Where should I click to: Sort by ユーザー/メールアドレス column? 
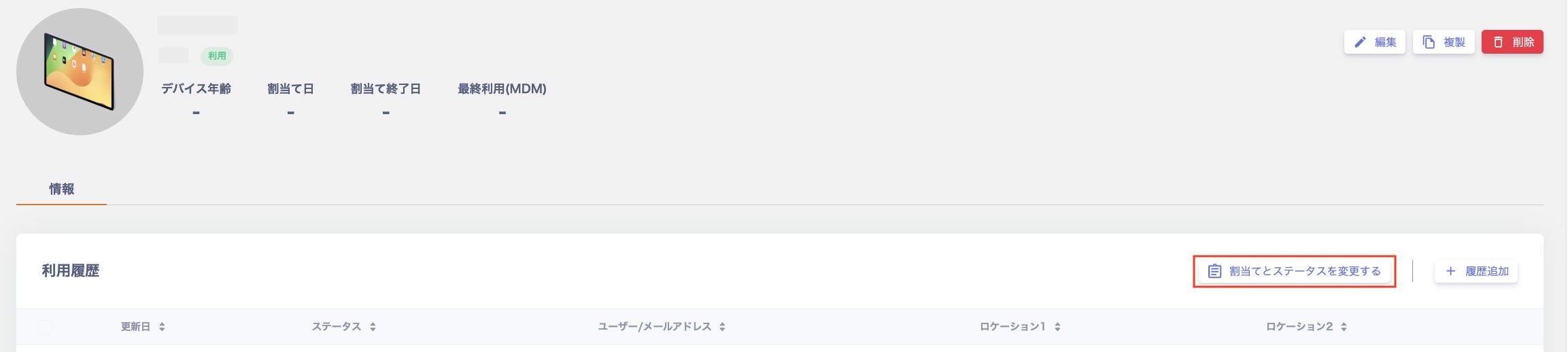point(722,327)
